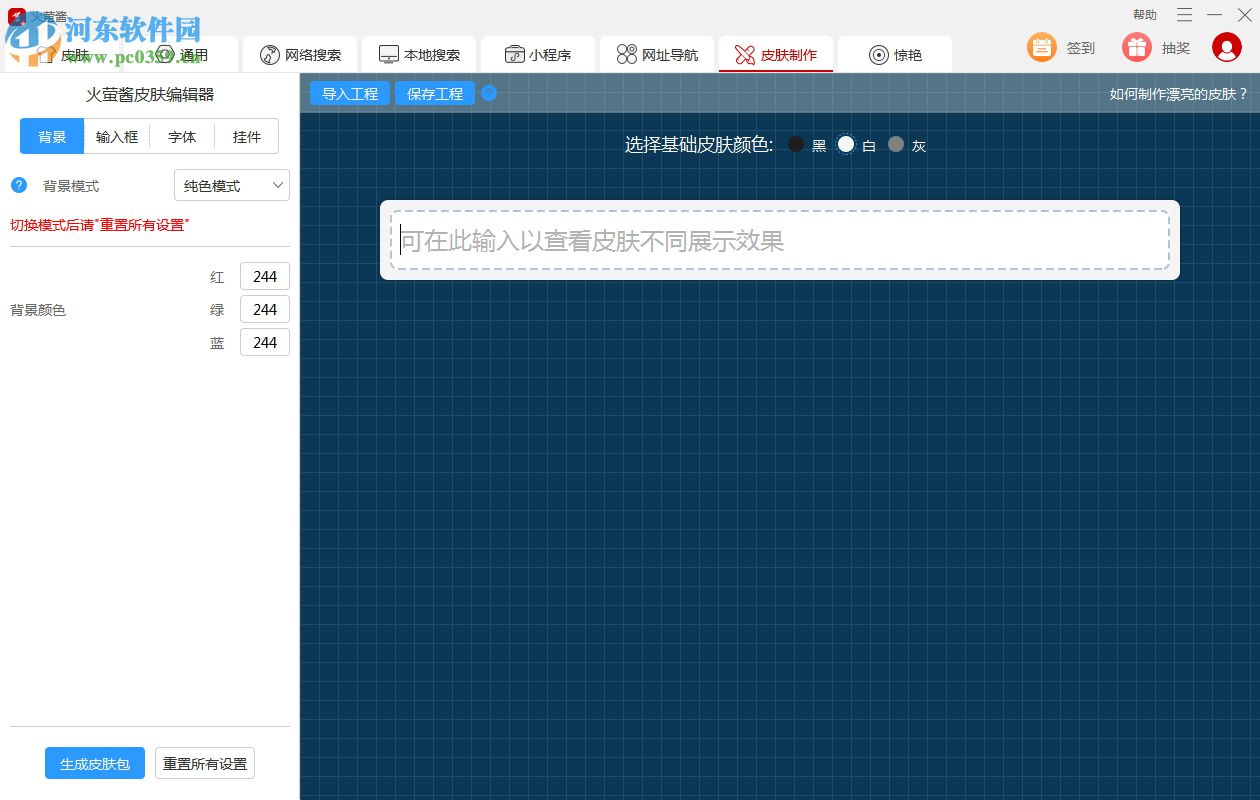Switch to the 输入框 settings tab

click(116, 136)
